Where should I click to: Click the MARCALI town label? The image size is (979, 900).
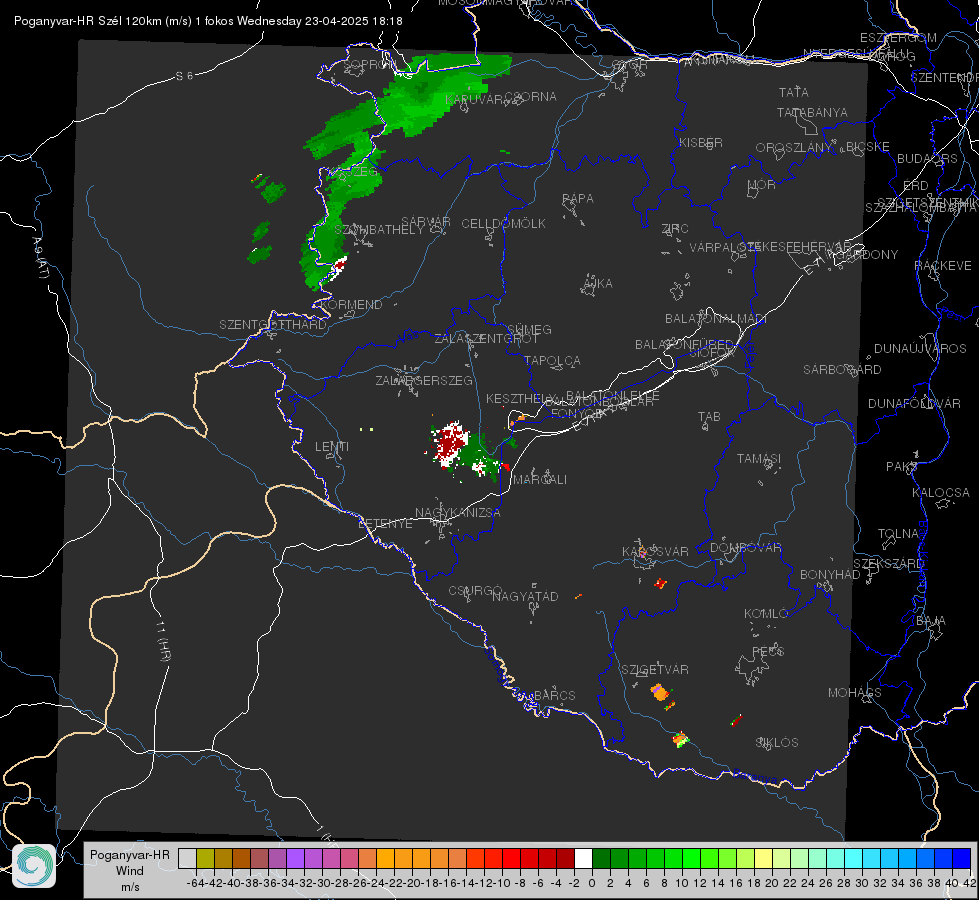click(539, 480)
